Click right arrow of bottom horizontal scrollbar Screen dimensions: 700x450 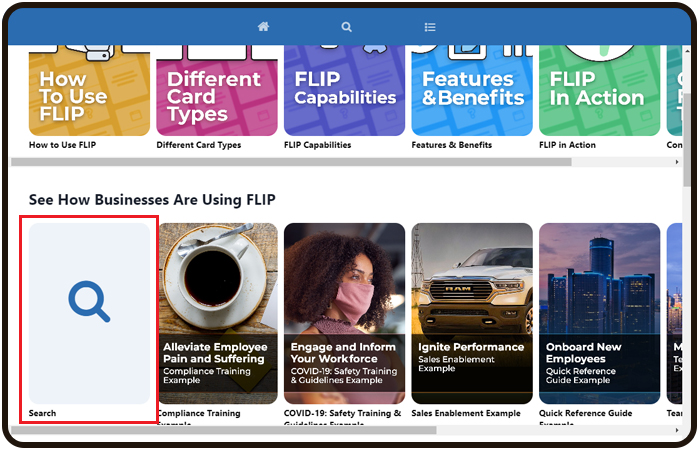coord(677,430)
